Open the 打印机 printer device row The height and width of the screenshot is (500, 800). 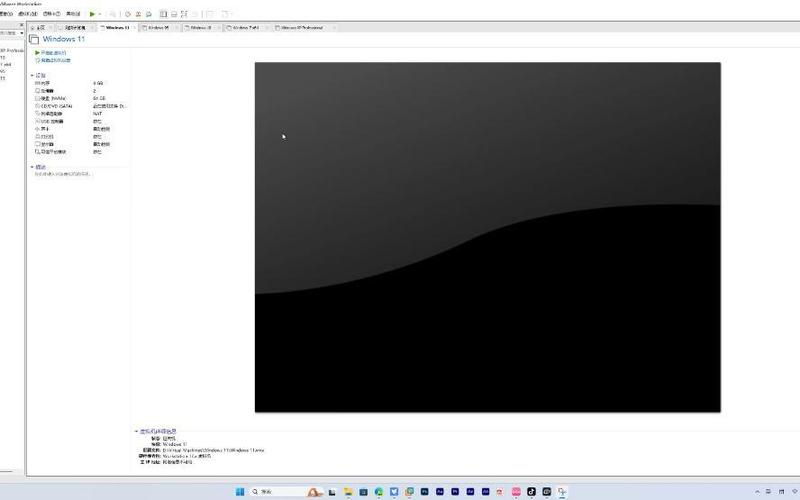pos(79,137)
